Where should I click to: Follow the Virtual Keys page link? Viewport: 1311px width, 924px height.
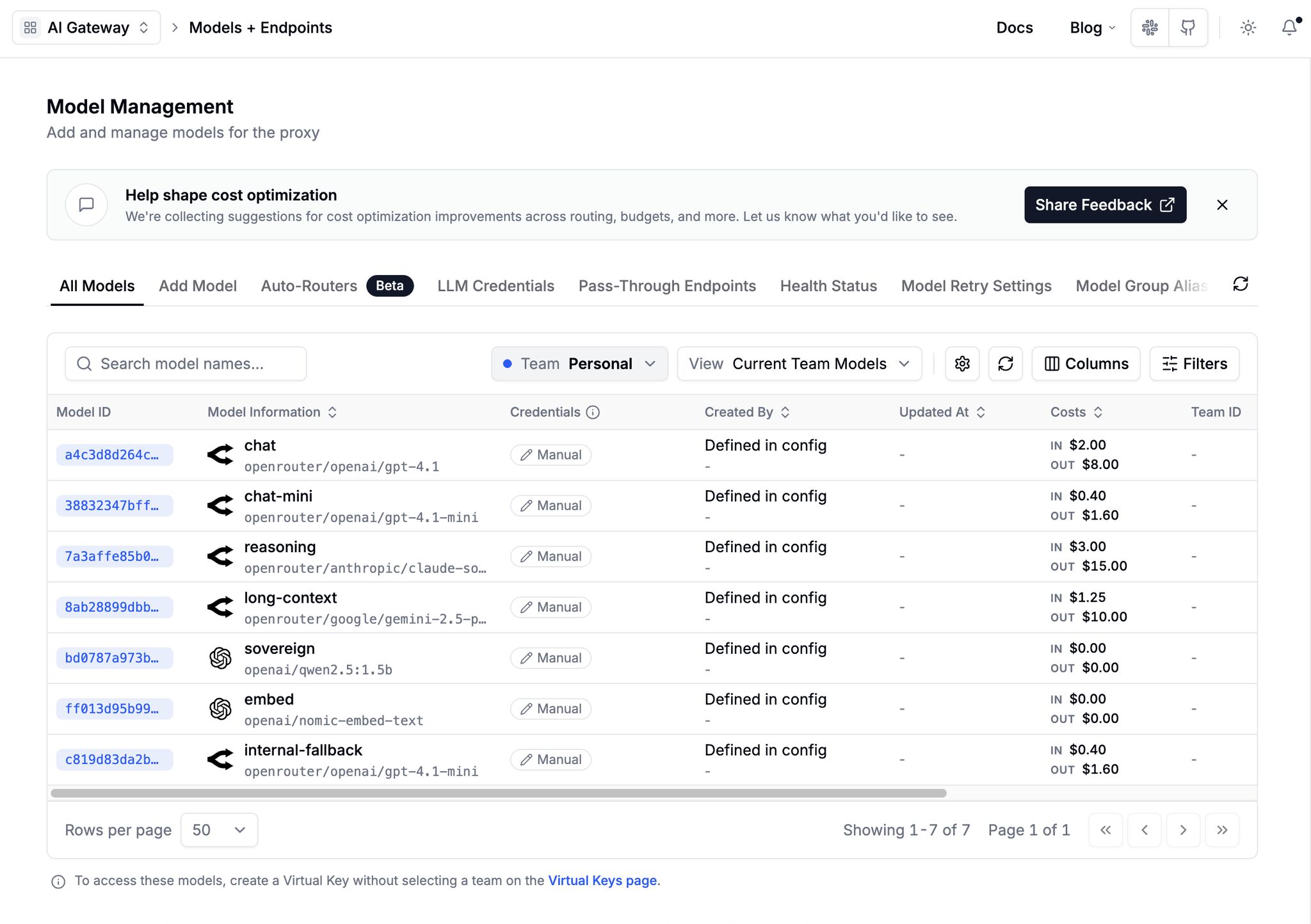coord(602,880)
